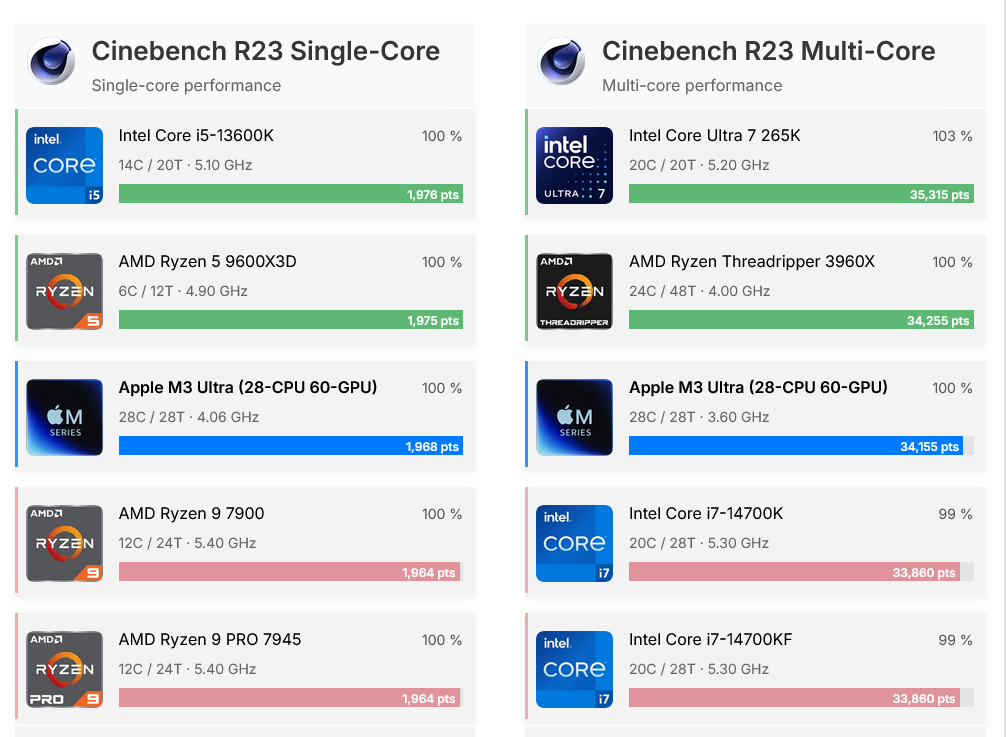Click the Cinebench R23 Single-Core heading
Image resolution: width=1006 pixels, height=737 pixels.
265,51
